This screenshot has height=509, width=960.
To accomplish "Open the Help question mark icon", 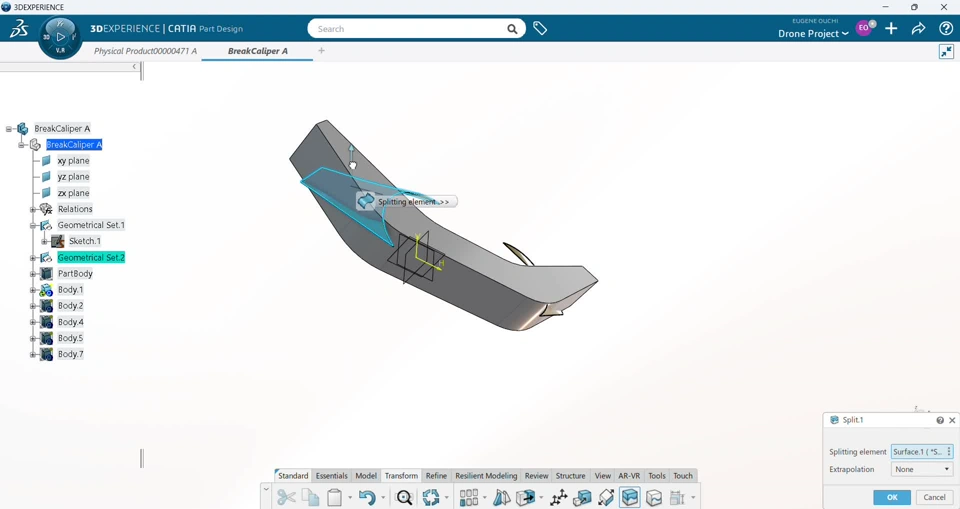I will click(945, 28).
